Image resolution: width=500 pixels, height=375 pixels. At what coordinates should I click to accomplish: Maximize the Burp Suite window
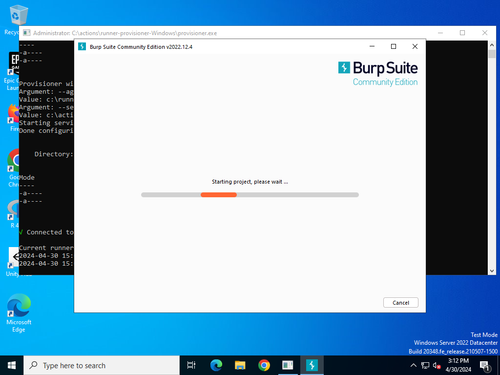click(x=393, y=46)
